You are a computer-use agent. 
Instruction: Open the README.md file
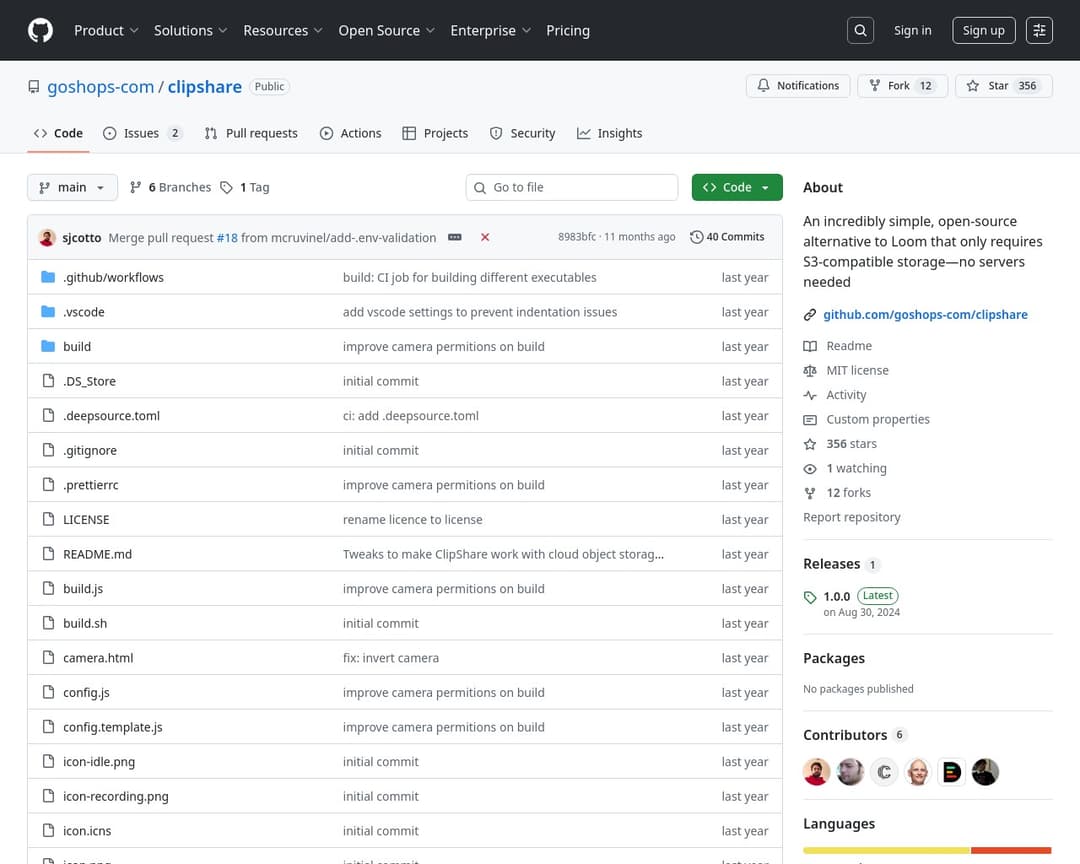[97, 554]
